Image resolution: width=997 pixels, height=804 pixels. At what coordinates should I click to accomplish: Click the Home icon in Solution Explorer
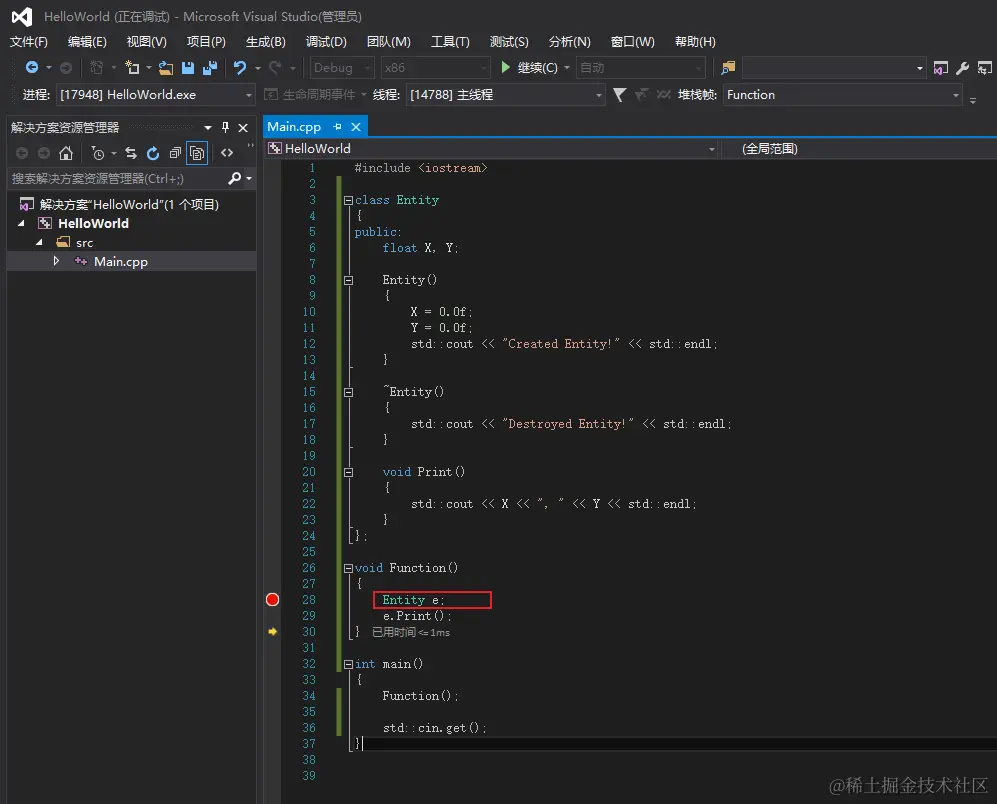pyautogui.click(x=66, y=153)
